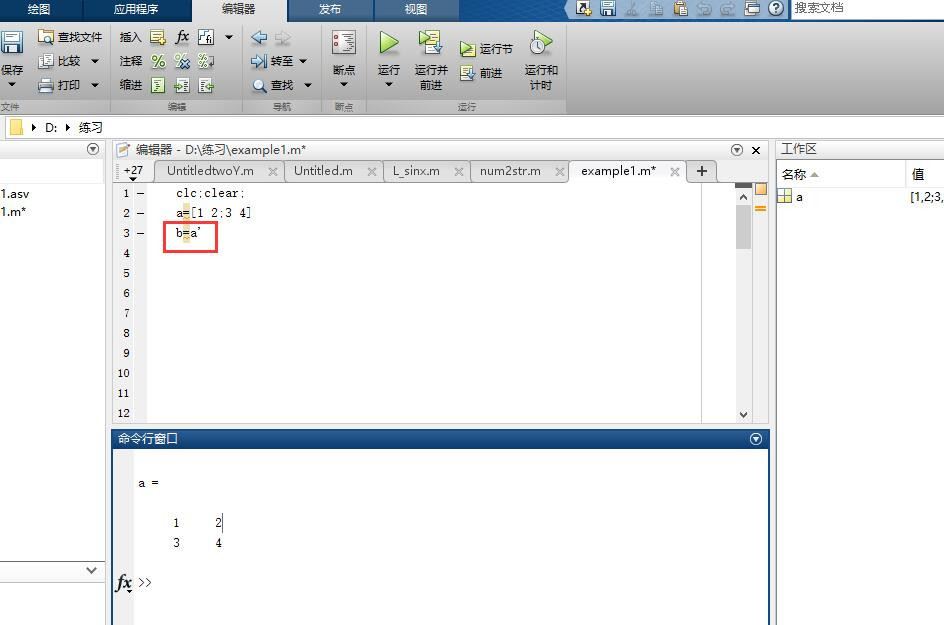Click the Breakpoints (断点) icon
This screenshot has height=625, width=944.
pos(344,43)
